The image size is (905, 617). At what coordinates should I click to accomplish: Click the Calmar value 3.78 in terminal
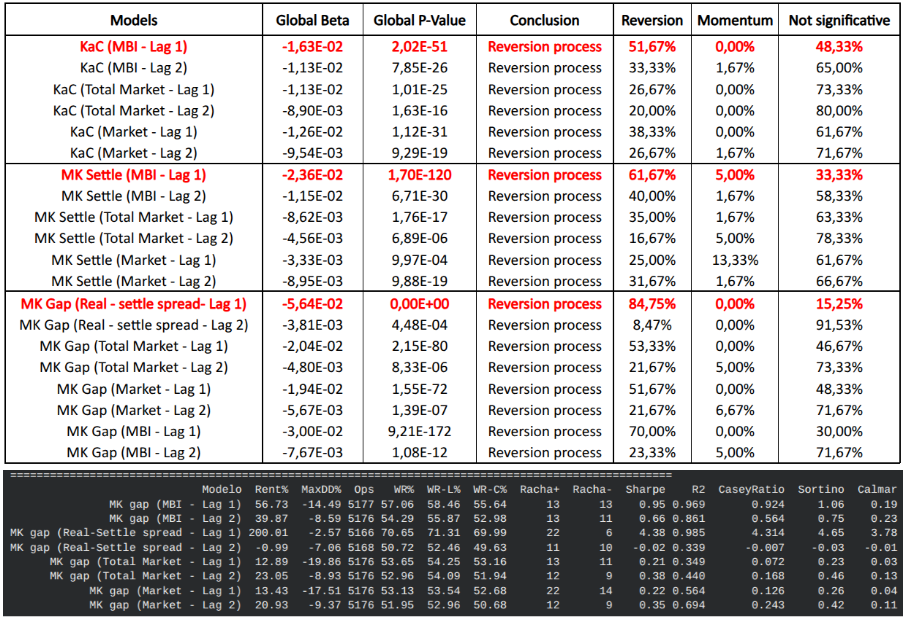click(884, 533)
